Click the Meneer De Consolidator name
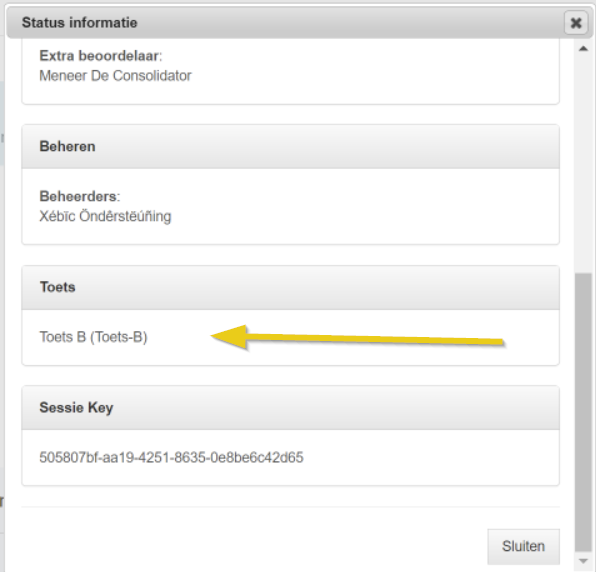596x572 pixels. tap(115, 76)
